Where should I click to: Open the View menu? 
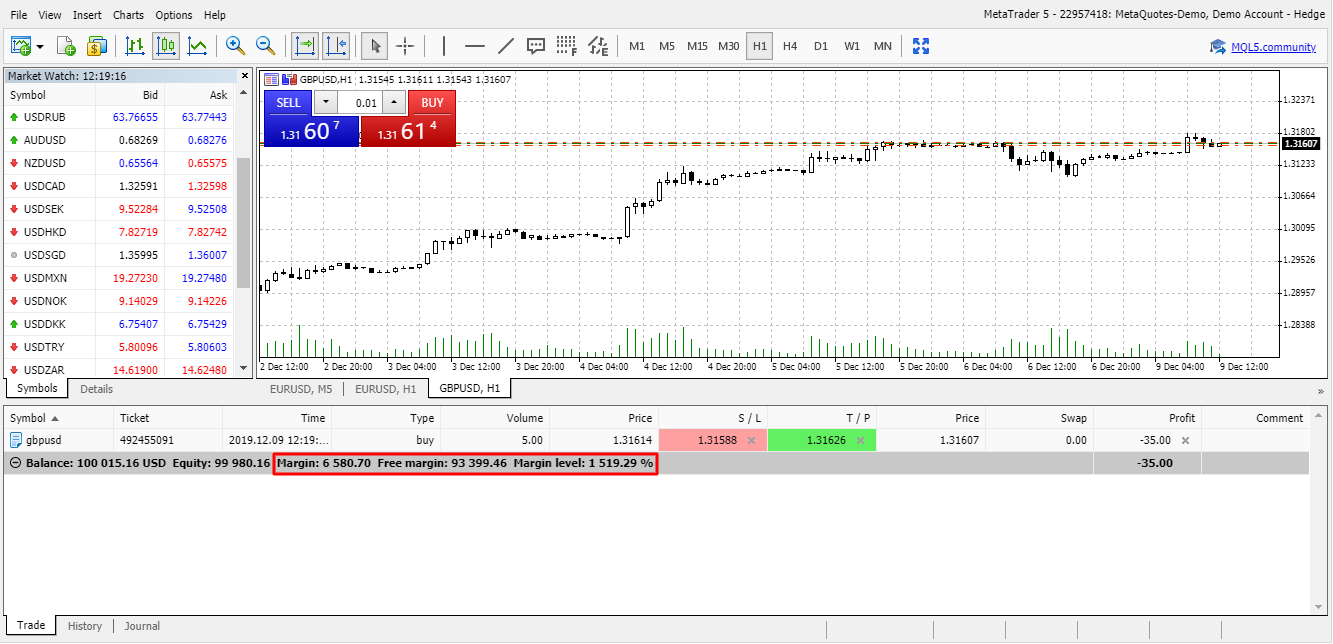[50, 15]
